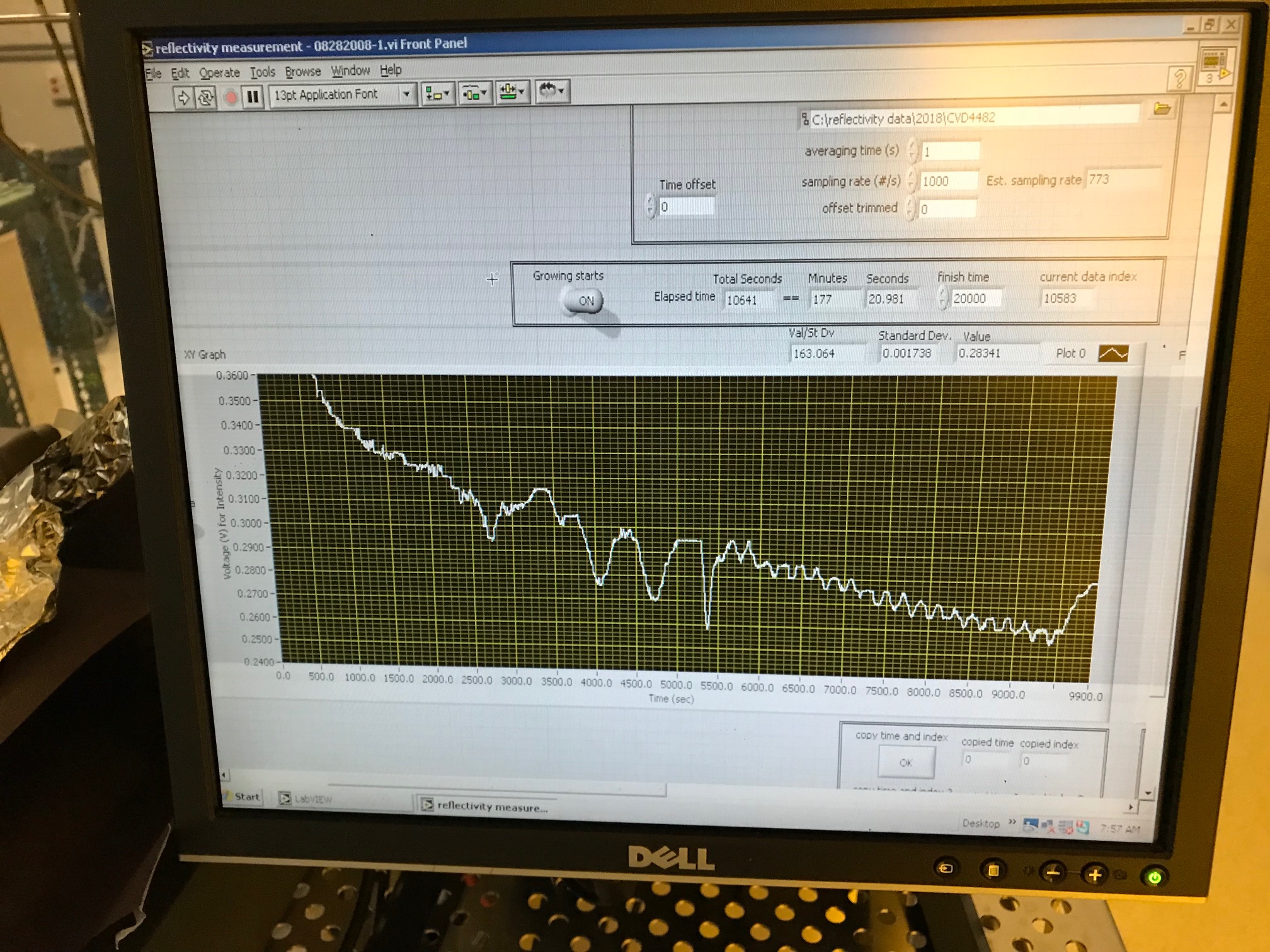Open the file path browse folder icon
This screenshot has width=1270, height=952.
pos(1162,110)
